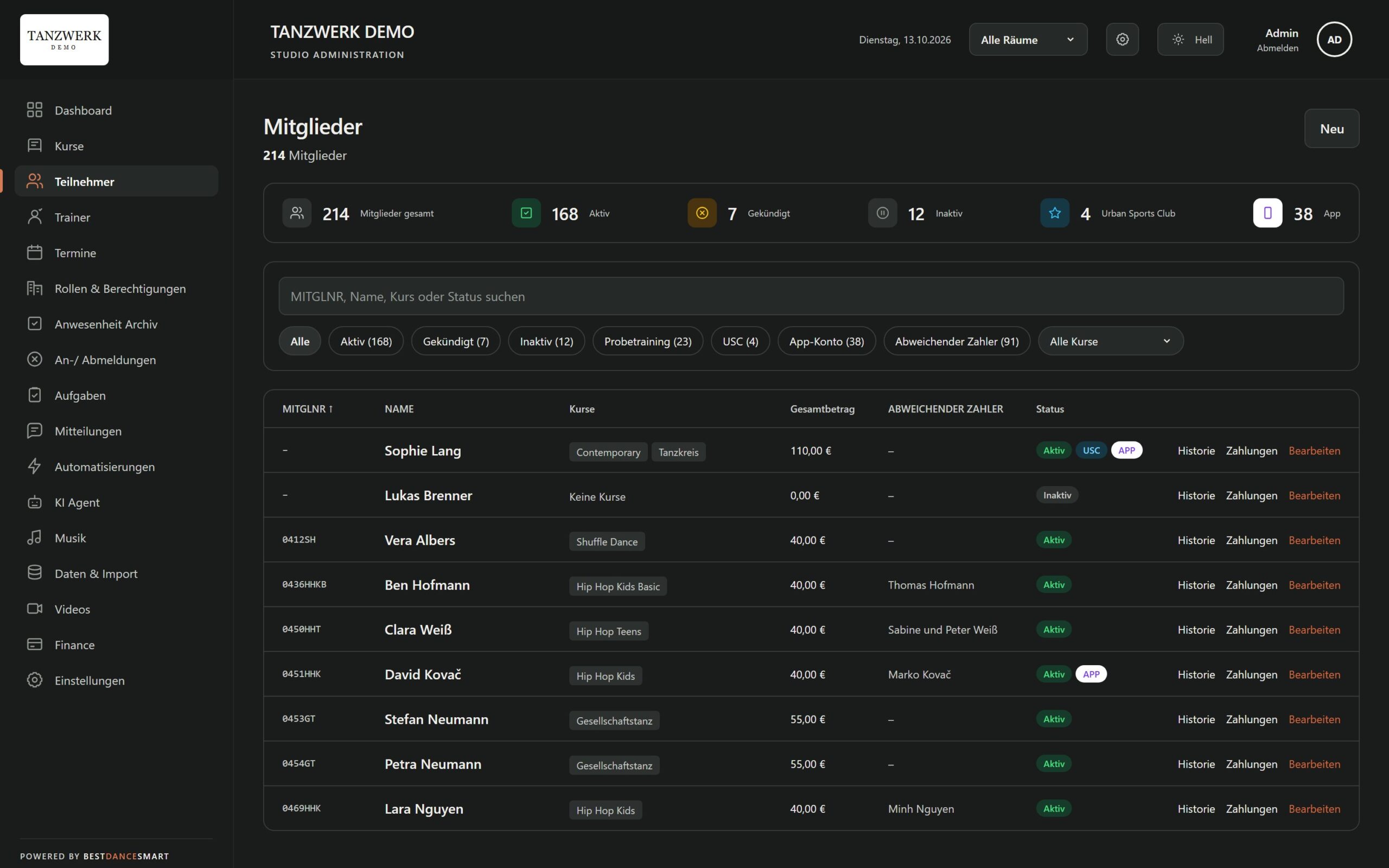
Task: Click the Aufgaben checklist icon
Action: click(34, 394)
